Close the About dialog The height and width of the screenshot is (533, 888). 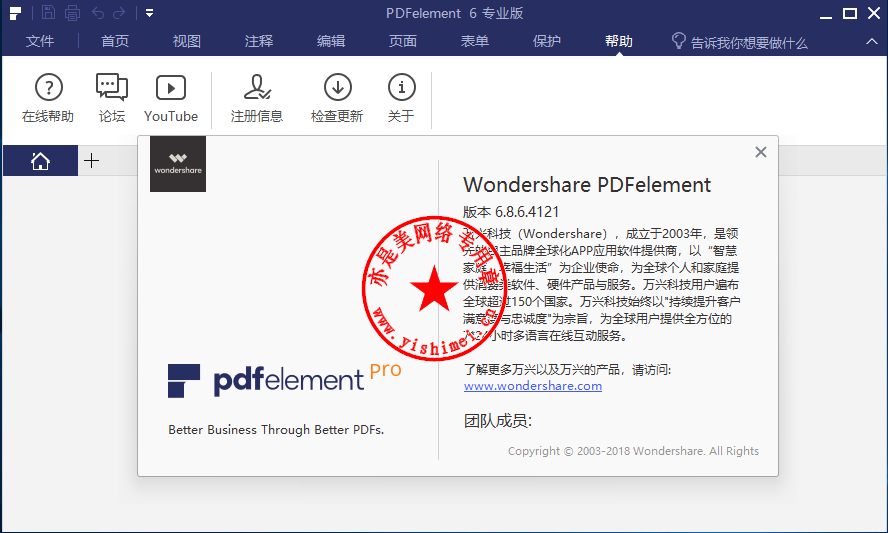[x=761, y=152]
